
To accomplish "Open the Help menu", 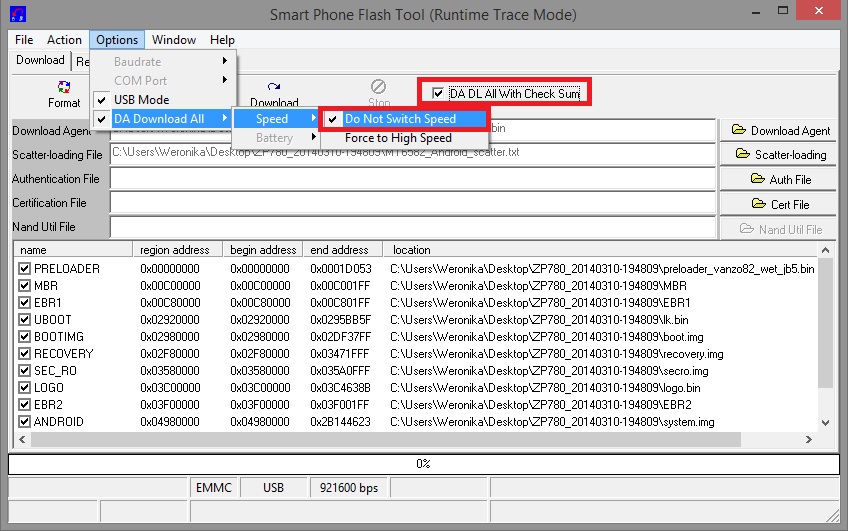I will pyautogui.click(x=222, y=40).
